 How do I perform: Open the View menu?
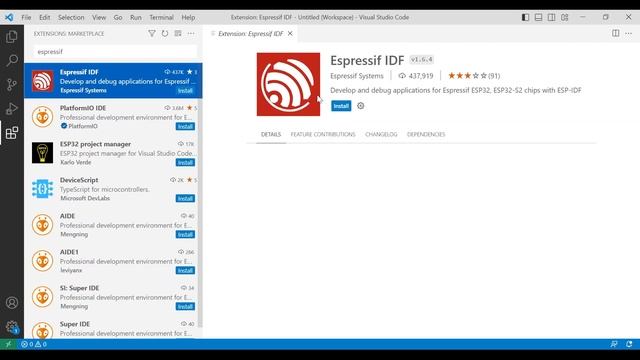point(99,17)
